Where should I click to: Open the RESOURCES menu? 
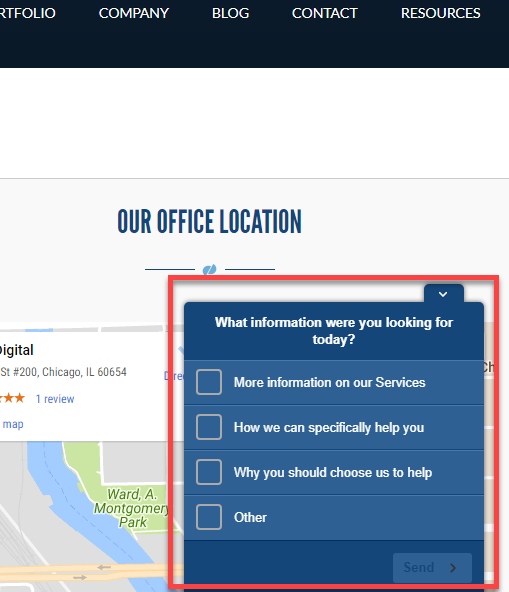tap(441, 13)
